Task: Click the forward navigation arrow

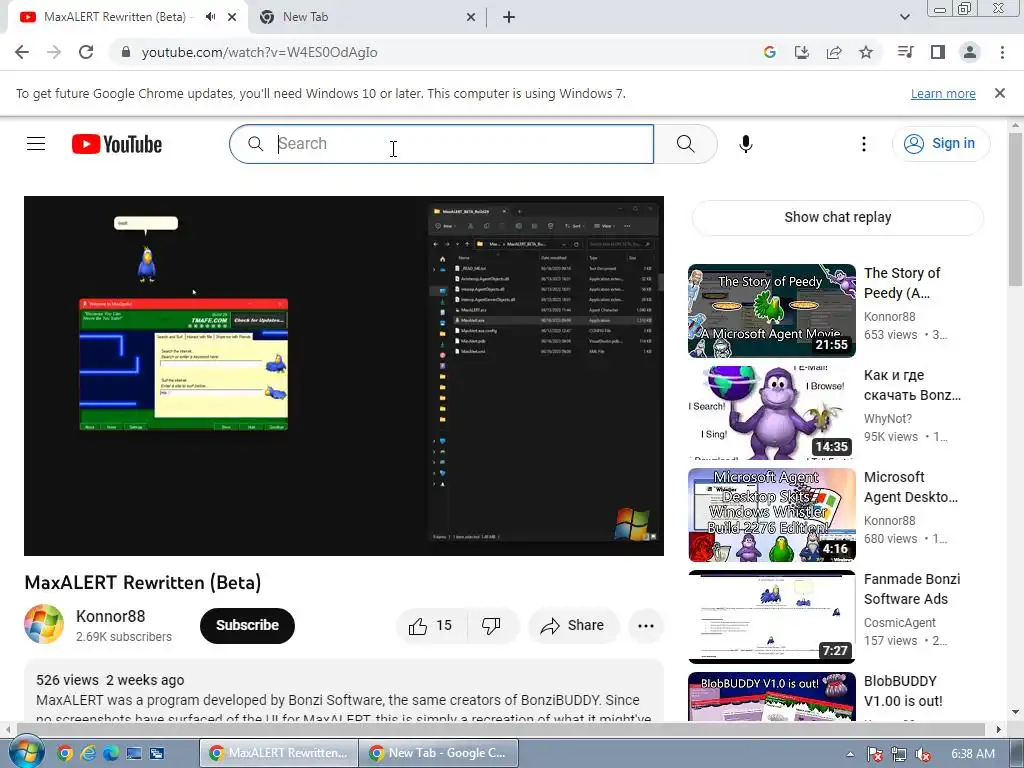Action: click(54, 52)
